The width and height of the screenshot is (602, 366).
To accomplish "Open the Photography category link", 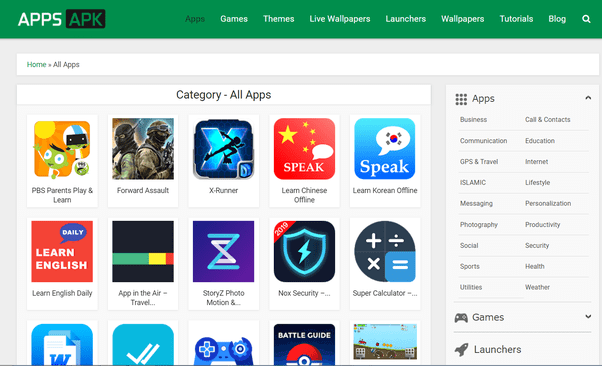I will pyautogui.click(x=479, y=225).
